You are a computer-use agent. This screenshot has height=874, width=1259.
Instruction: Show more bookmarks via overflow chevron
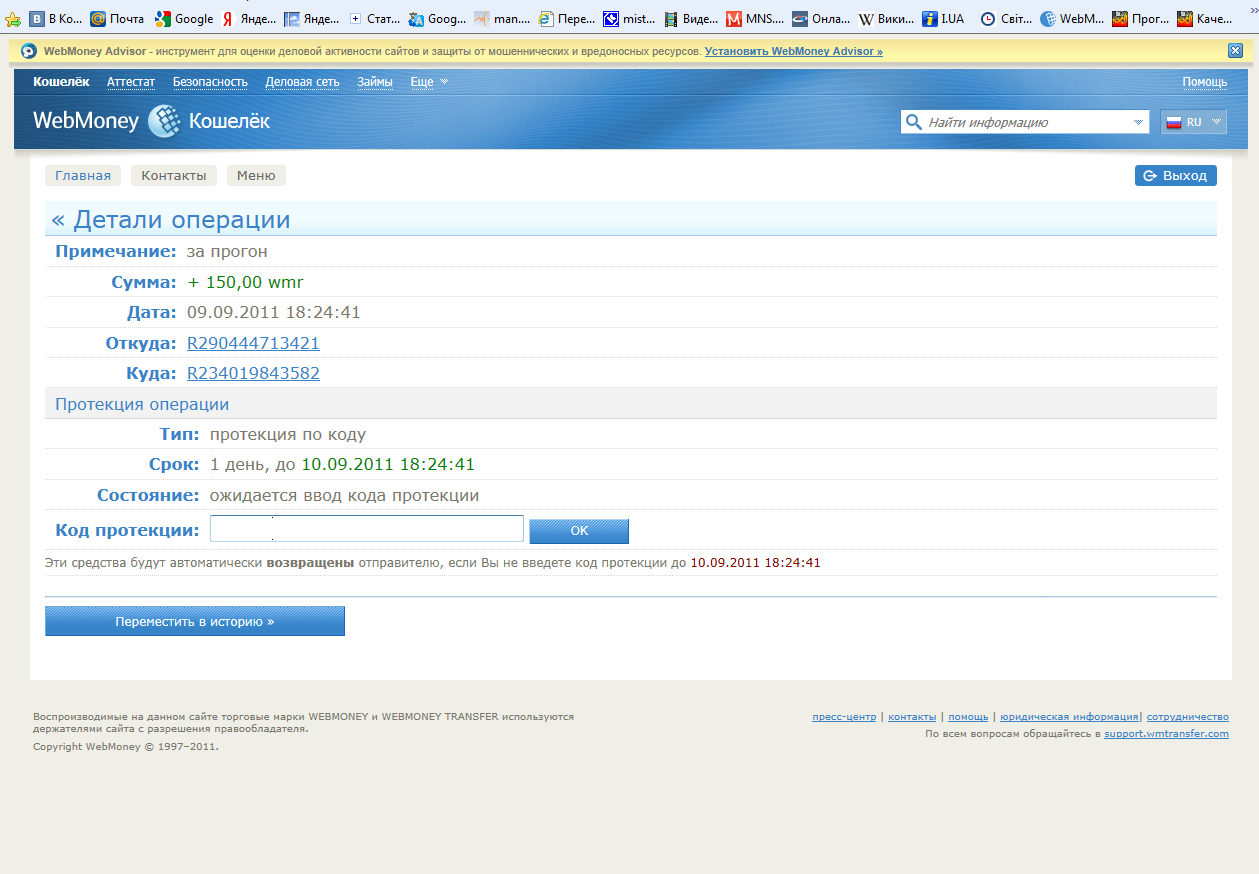1253,10
